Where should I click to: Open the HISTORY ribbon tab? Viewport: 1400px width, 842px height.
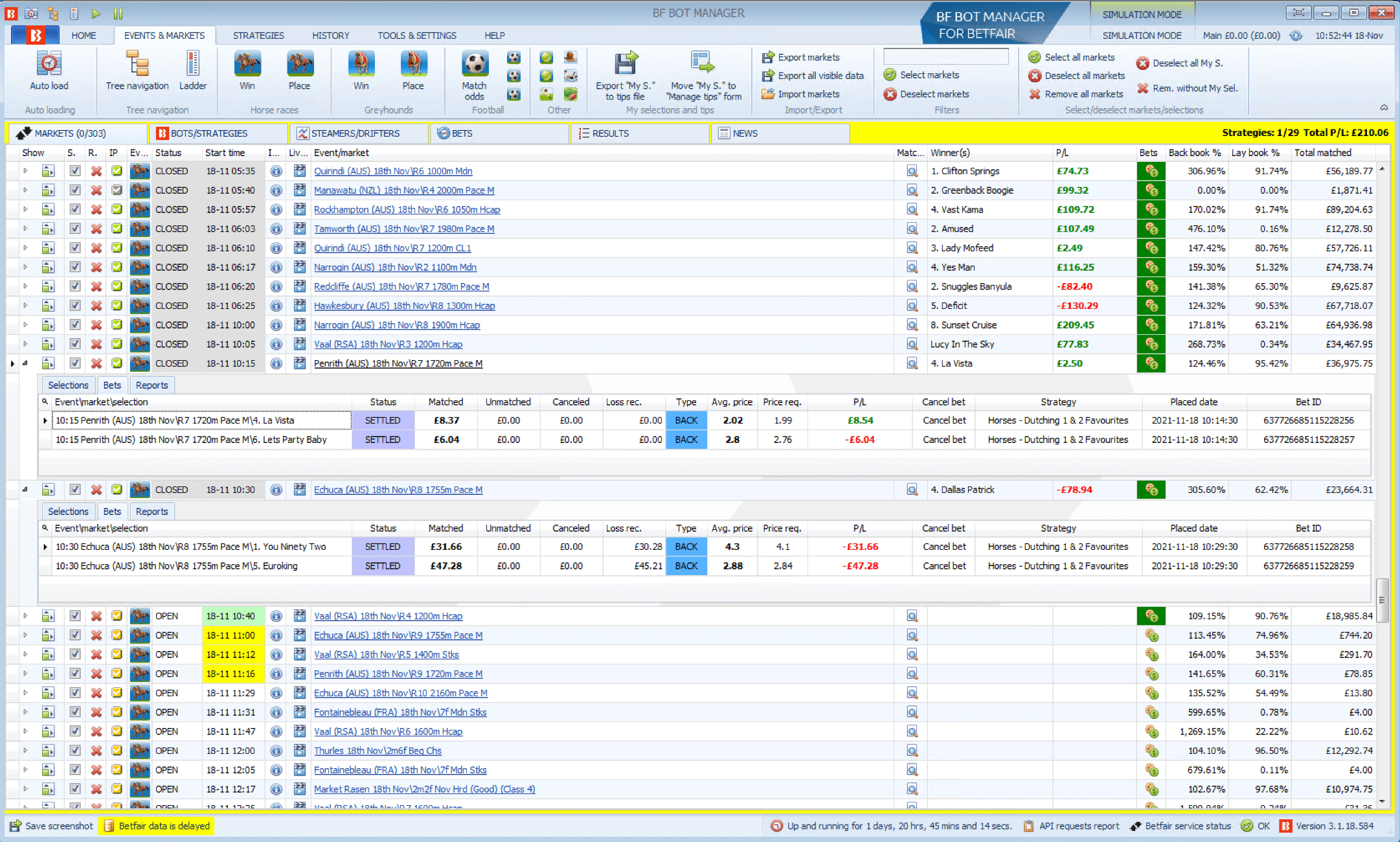click(331, 36)
